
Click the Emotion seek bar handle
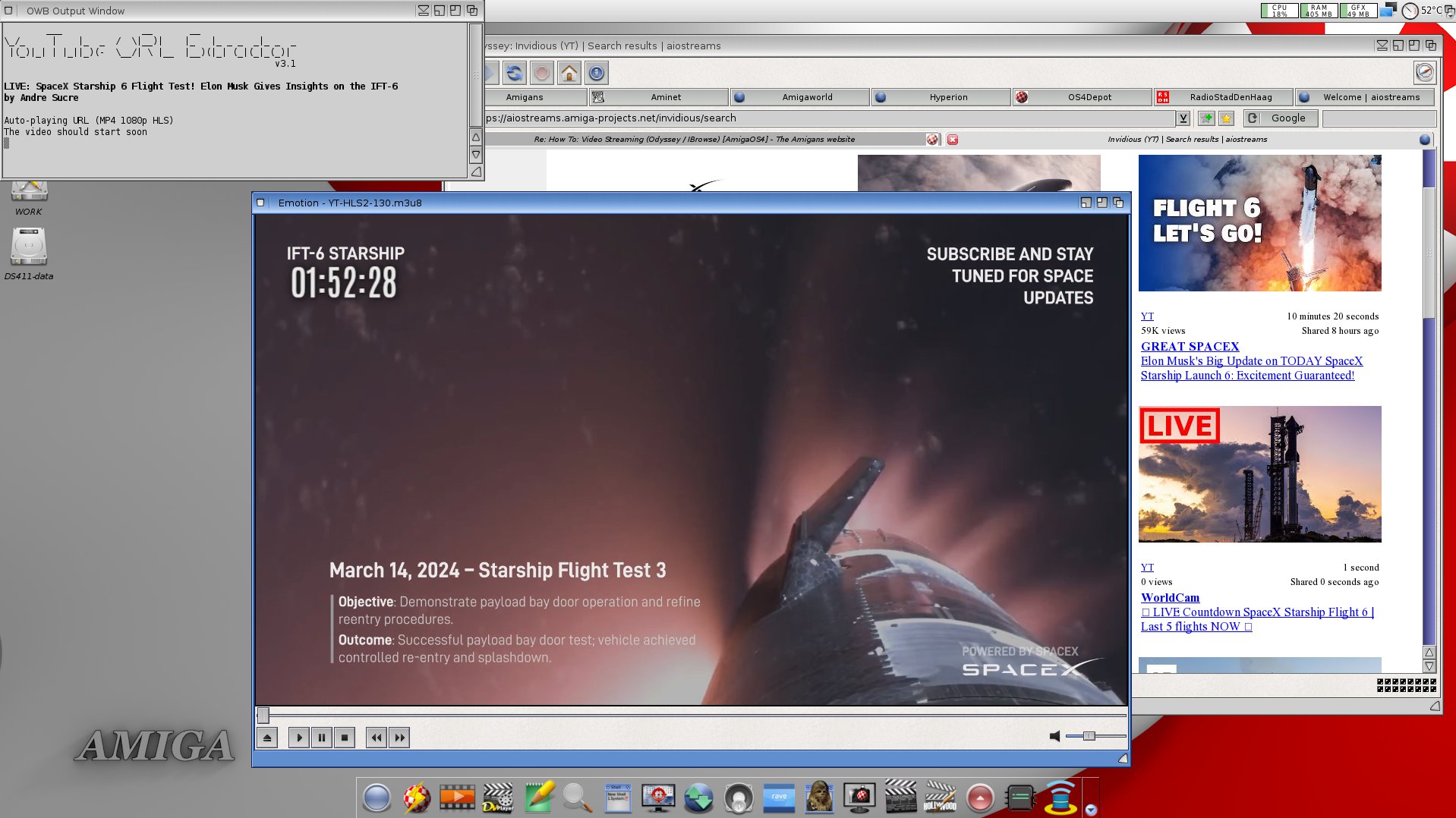click(x=263, y=715)
